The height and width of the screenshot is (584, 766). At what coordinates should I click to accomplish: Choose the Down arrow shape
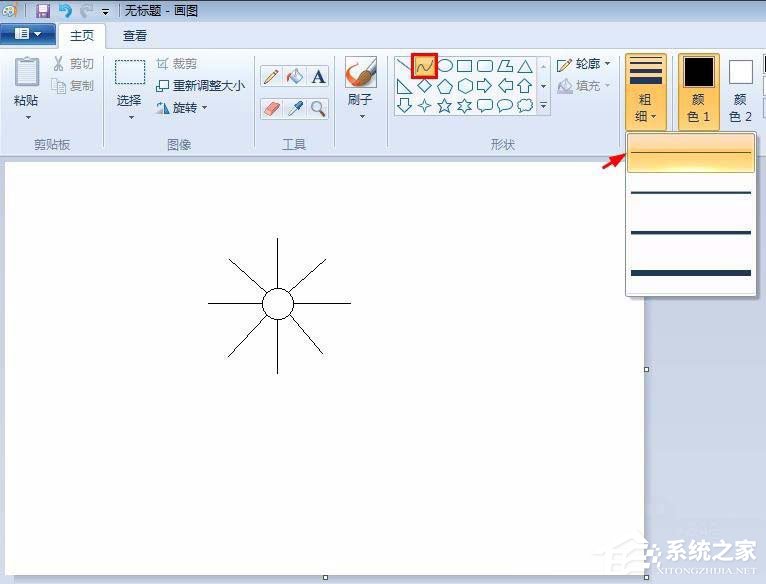click(404, 105)
